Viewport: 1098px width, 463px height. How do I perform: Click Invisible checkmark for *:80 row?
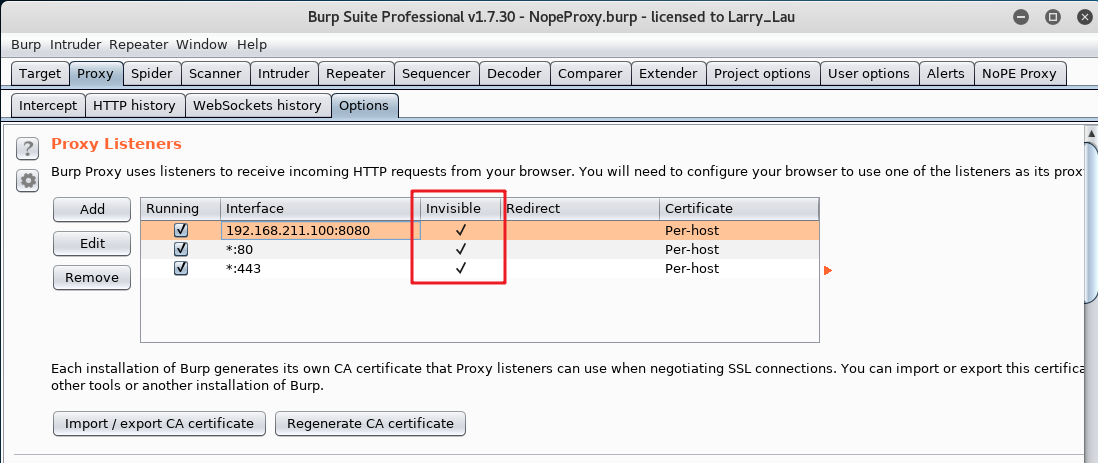coord(461,249)
